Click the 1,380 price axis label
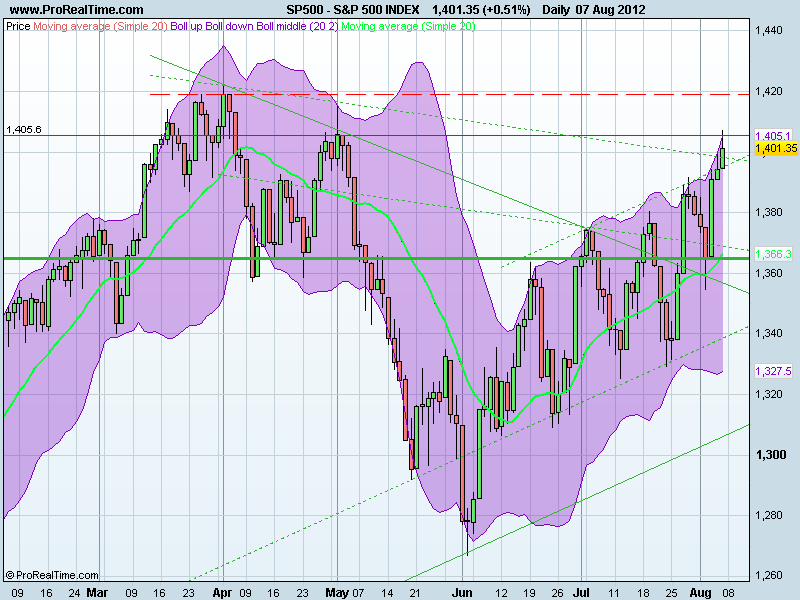 768,212
